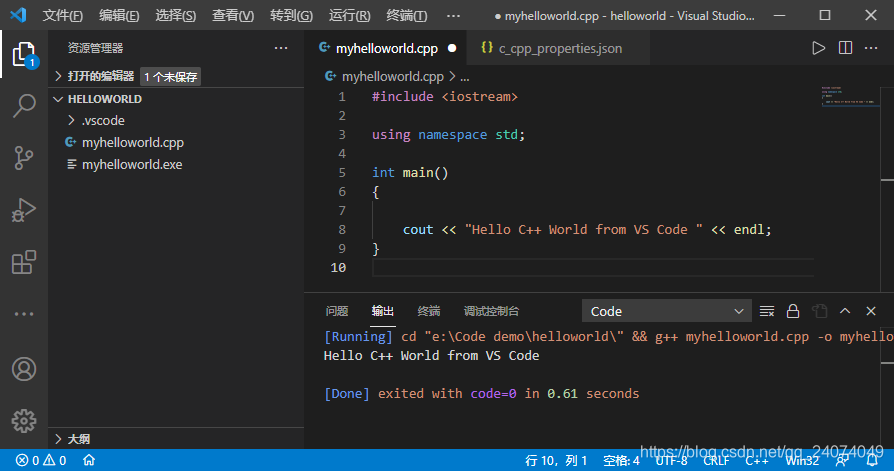Open the 选择(S) menu
Screen dimensions: 894x471
pos(176,15)
